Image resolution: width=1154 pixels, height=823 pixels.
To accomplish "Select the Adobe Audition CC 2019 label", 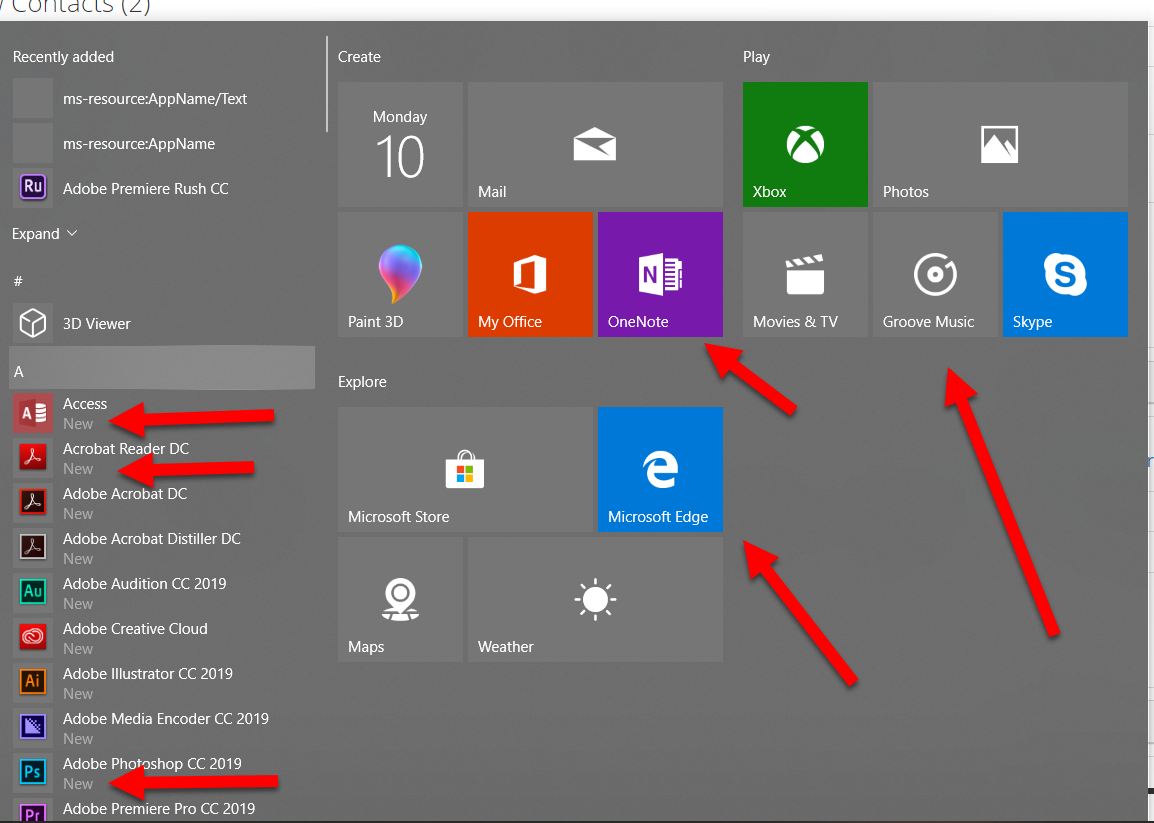I will pyautogui.click(x=145, y=584).
